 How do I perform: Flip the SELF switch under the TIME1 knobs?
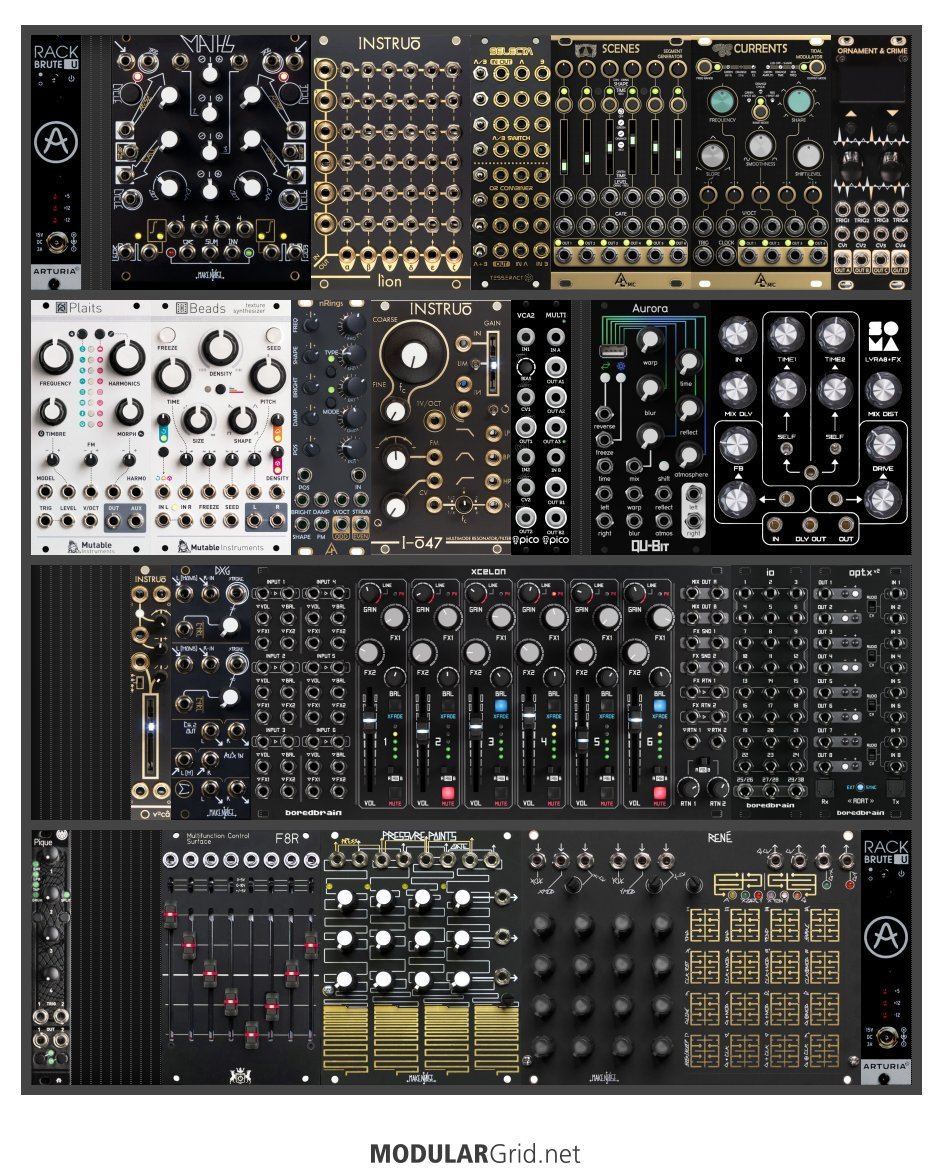(x=786, y=450)
